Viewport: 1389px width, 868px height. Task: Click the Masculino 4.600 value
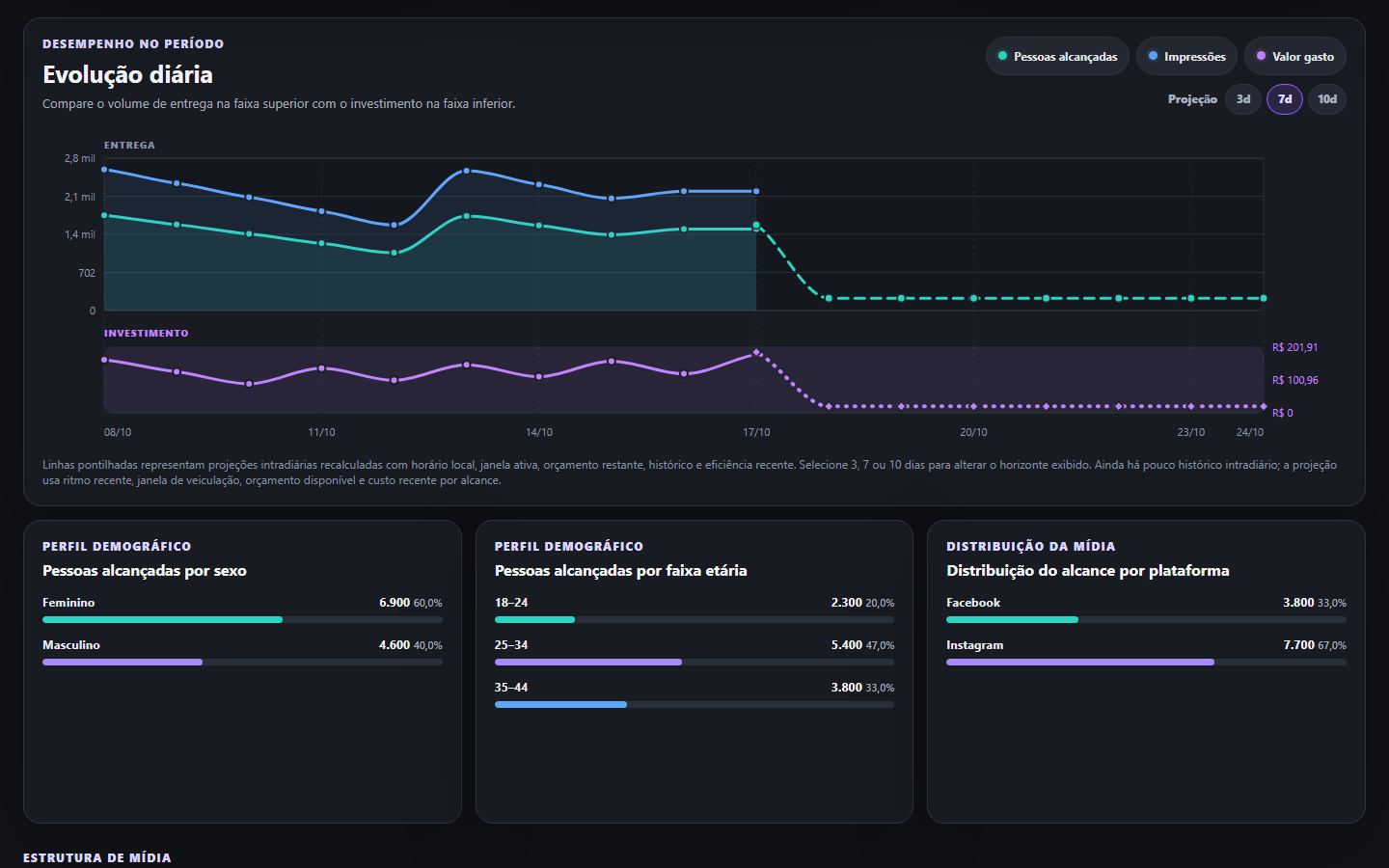point(395,645)
